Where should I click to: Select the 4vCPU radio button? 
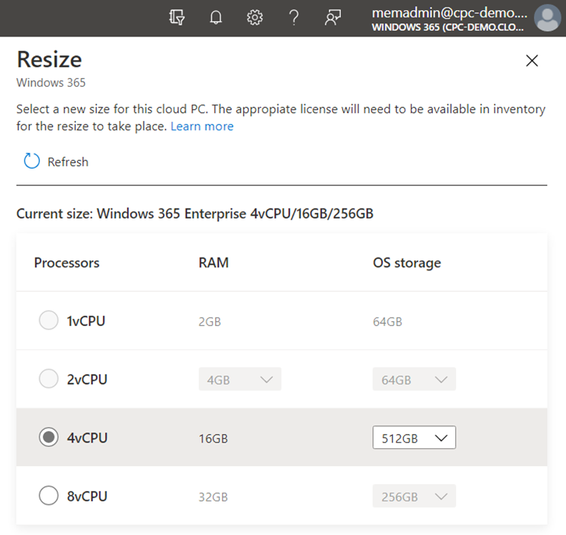pyautogui.click(x=49, y=437)
